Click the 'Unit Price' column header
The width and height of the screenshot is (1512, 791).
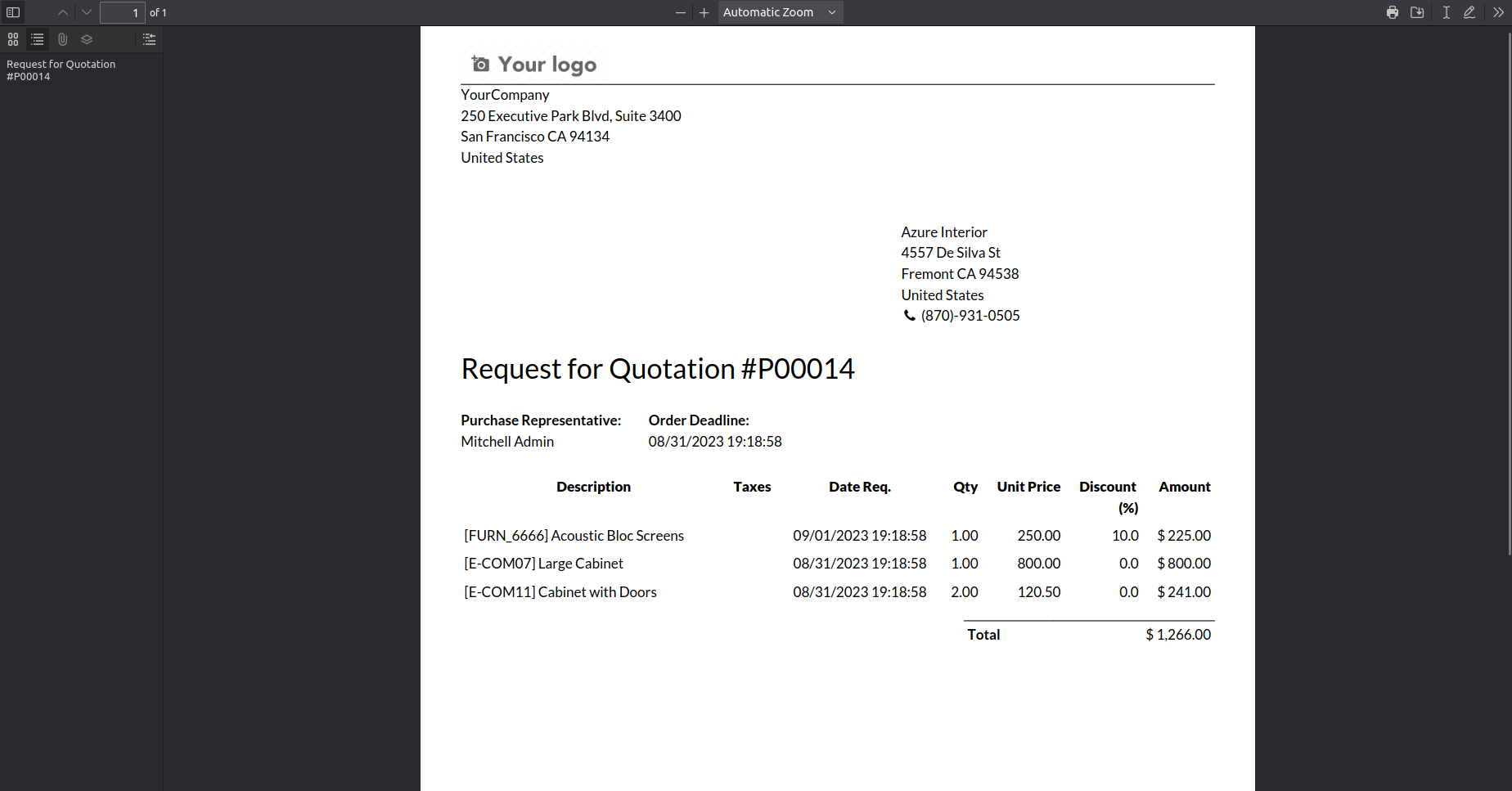pos(1028,487)
